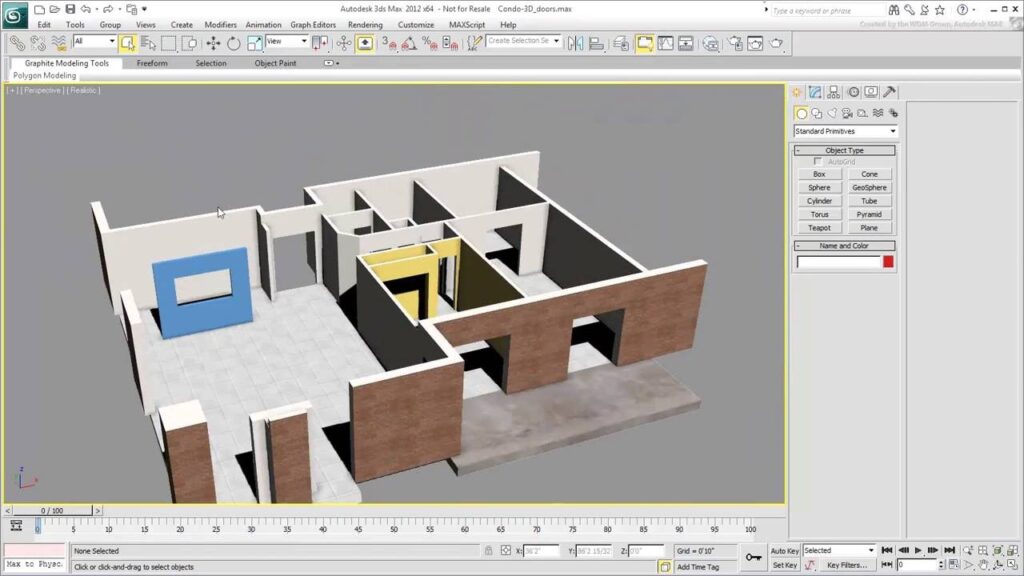Switch to the Freeform ribbon tab
Viewport: 1024px width, 576px height.
point(152,63)
